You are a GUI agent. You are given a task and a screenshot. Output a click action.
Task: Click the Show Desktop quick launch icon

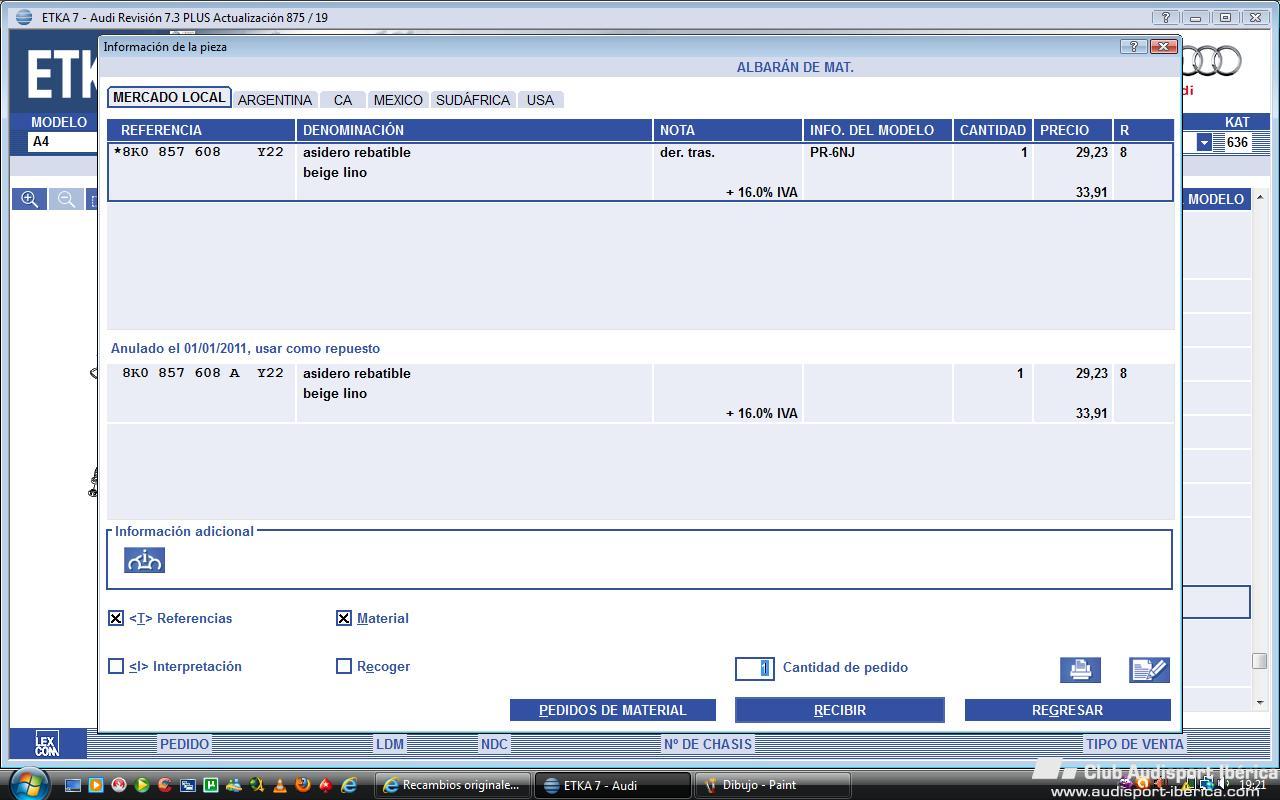(72, 785)
